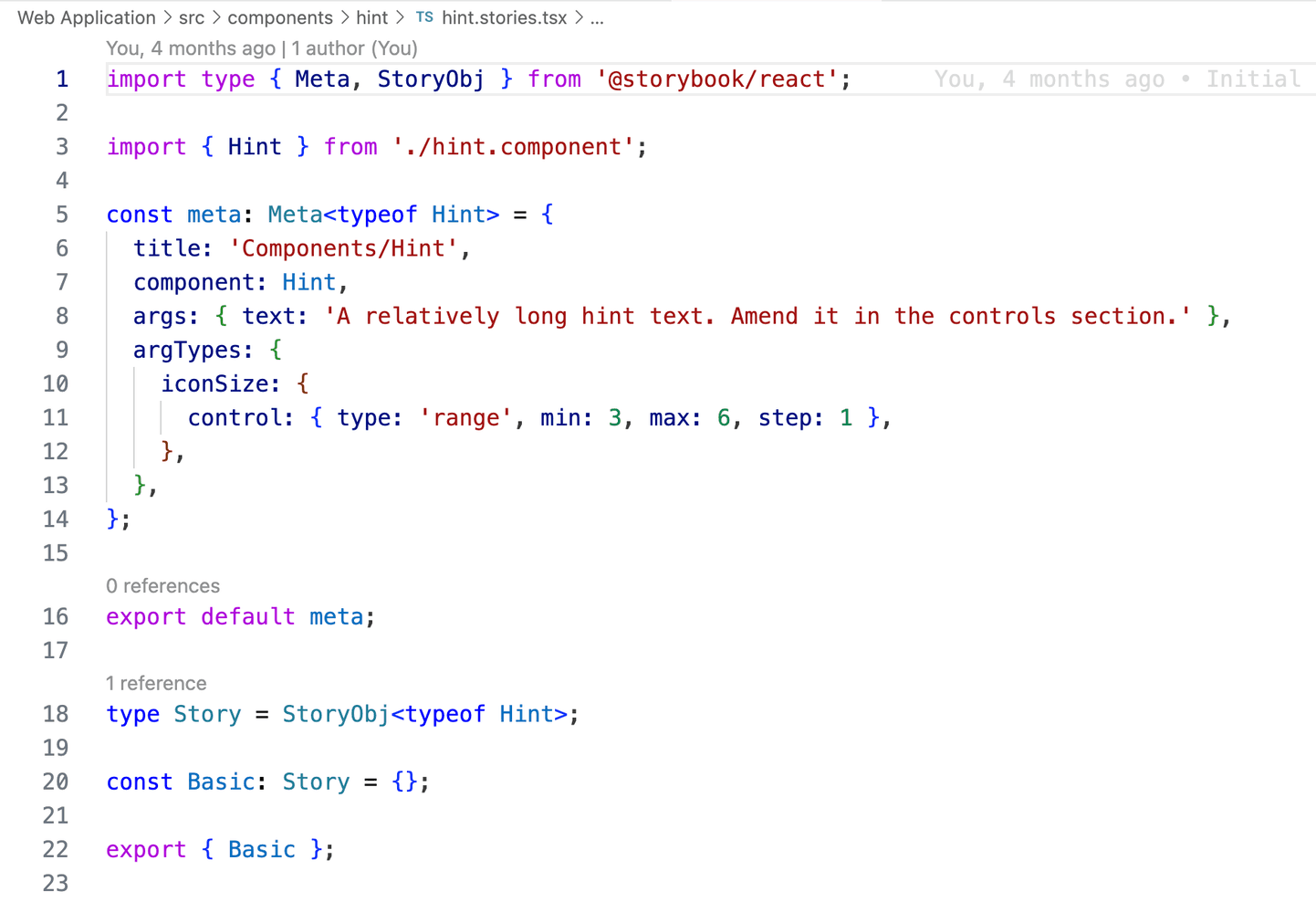Click the 'iconSize' property name
The width and height of the screenshot is (1316, 913).
(215, 384)
